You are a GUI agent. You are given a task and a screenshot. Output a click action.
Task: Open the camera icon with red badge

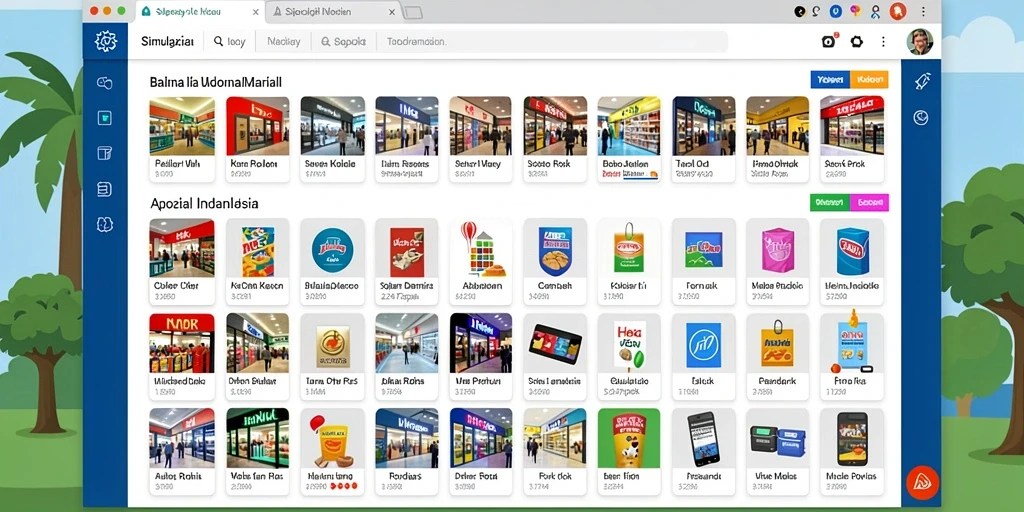829,41
